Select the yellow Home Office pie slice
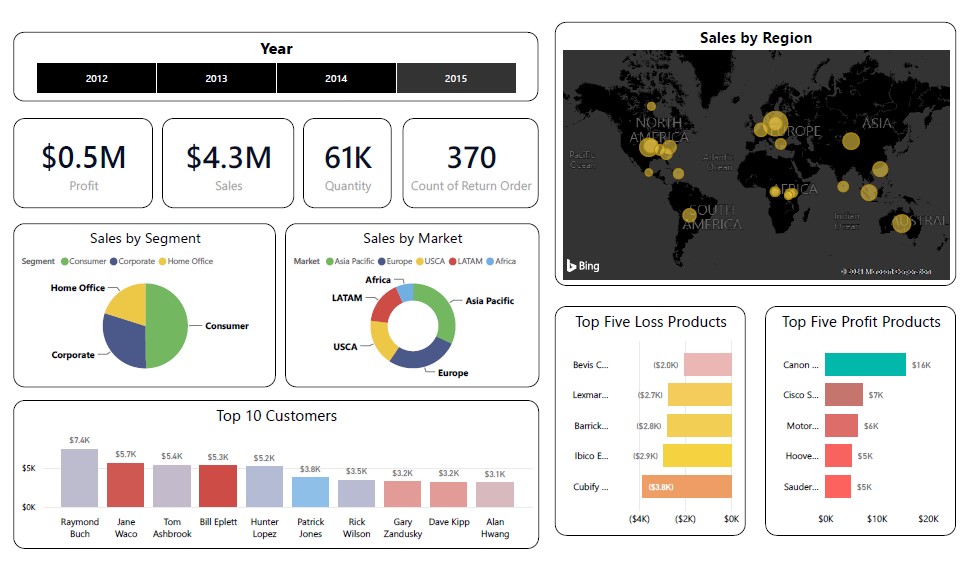This screenshot has width=975, height=565. coord(127,301)
